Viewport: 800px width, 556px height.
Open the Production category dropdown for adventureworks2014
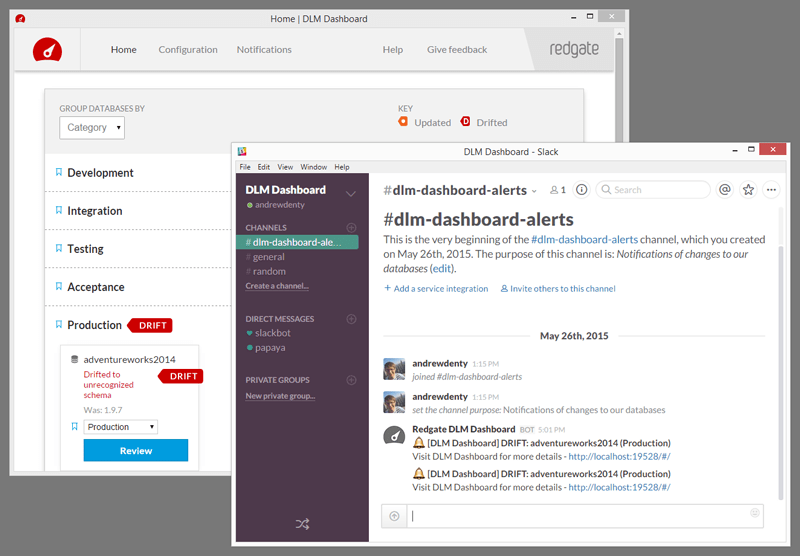point(120,427)
